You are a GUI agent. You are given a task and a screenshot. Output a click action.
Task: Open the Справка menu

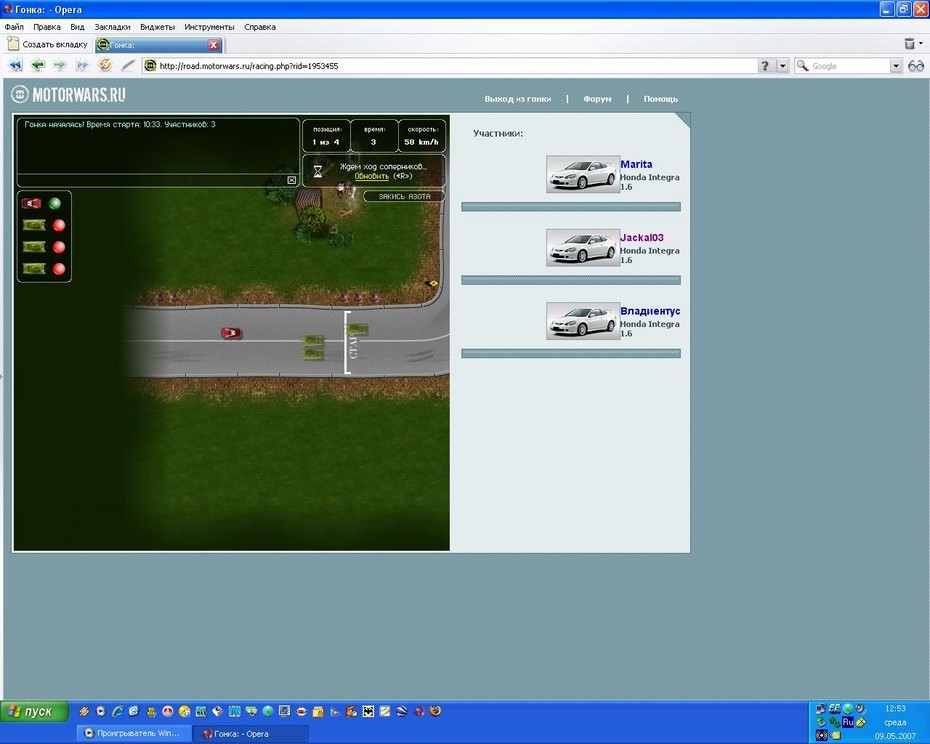coord(260,27)
